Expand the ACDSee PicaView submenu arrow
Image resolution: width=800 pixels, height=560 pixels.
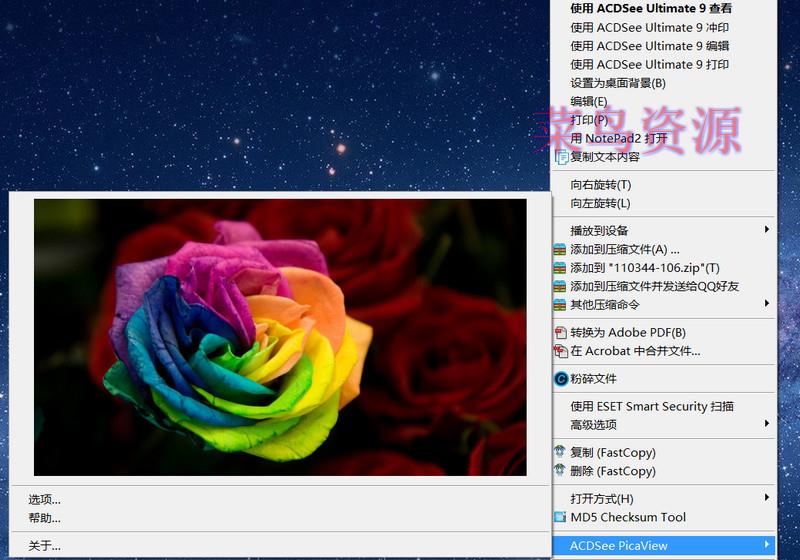click(766, 545)
